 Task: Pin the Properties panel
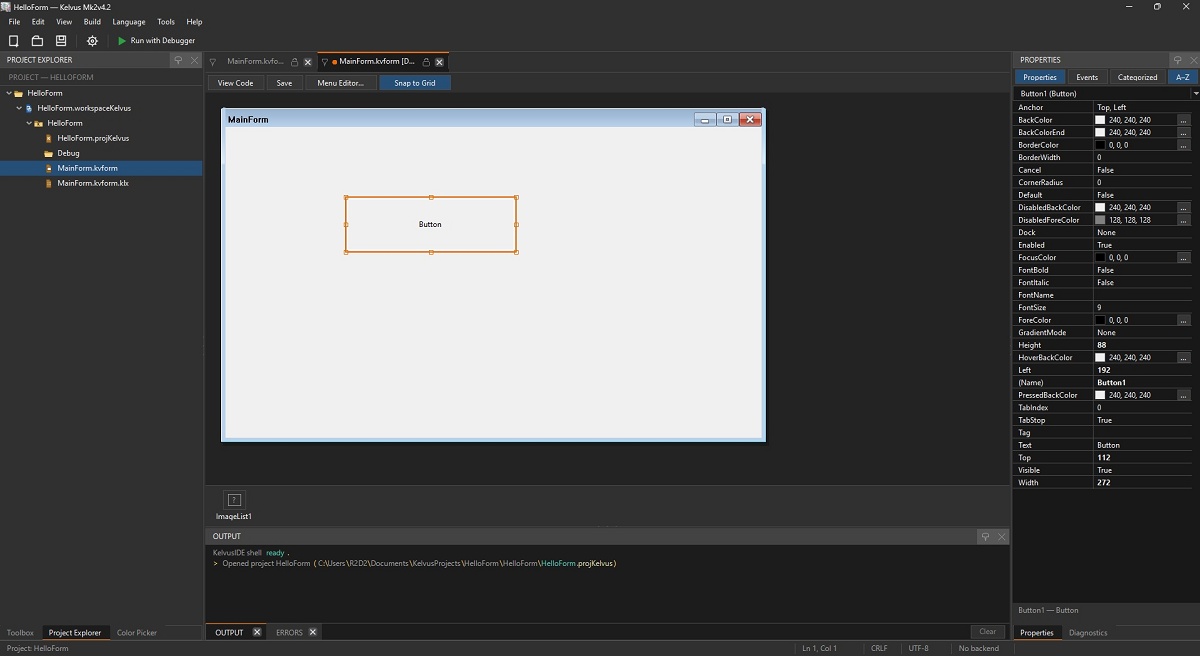pyautogui.click(x=1177, y=60)
